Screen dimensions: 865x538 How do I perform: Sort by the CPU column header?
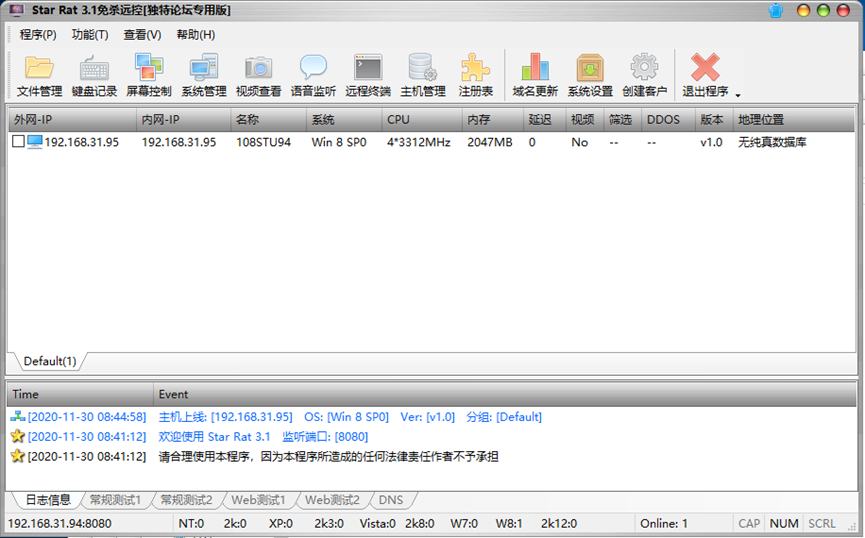point(422,120)
